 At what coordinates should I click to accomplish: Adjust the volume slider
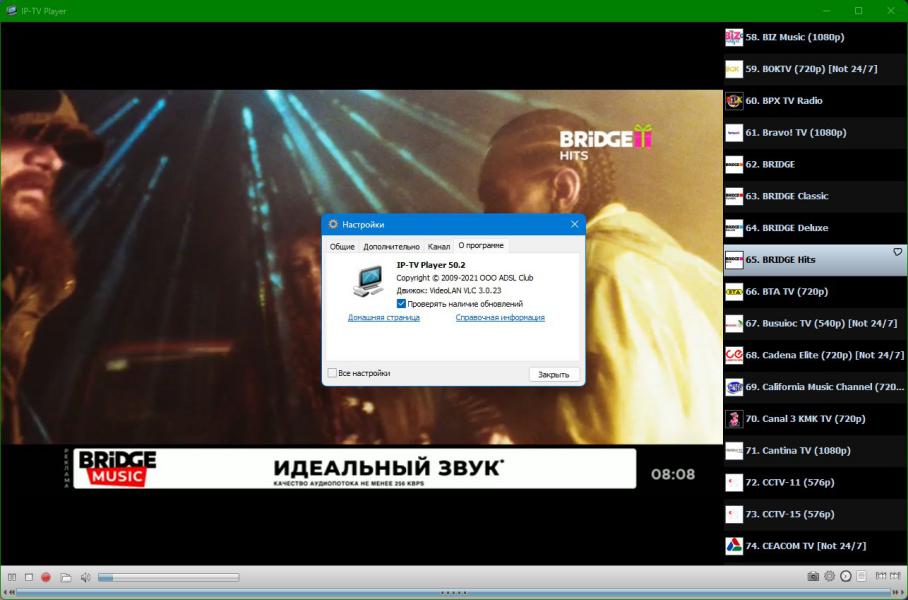pyautogui.click(x=168, y=577)
